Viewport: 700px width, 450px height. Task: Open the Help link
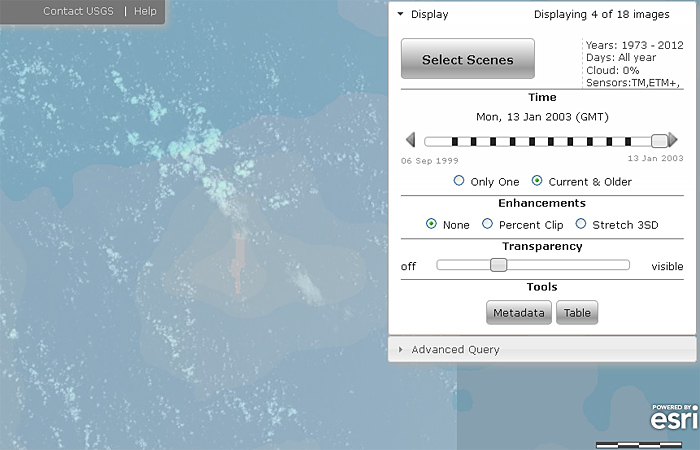[x=145, y=11]
